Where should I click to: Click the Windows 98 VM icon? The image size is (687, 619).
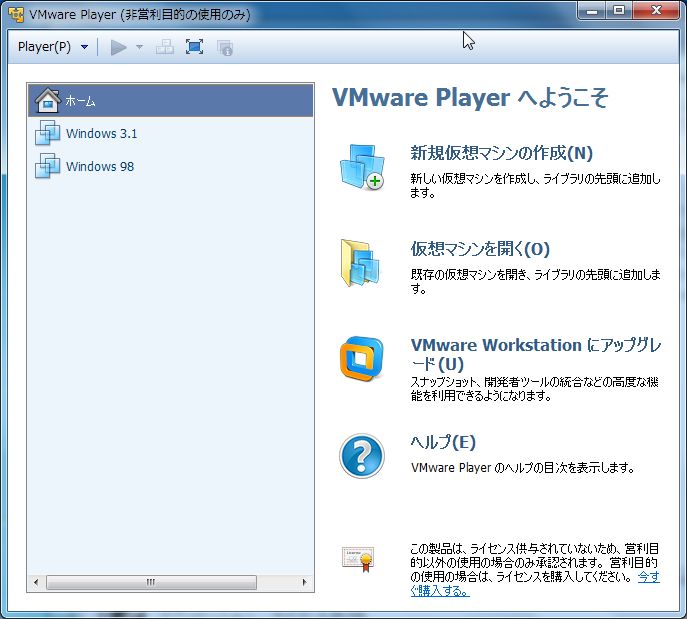click(x=47, y=166)
